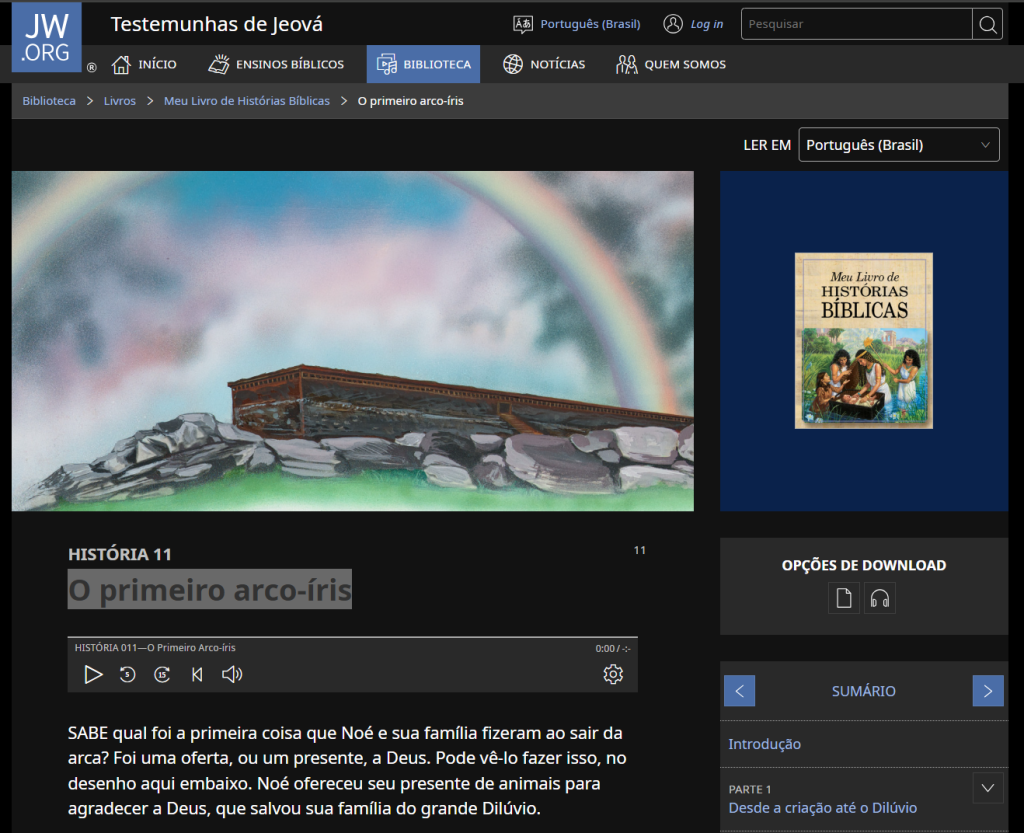Click the Pesquisar search field
1024x833 pixels.
point(856,24)
